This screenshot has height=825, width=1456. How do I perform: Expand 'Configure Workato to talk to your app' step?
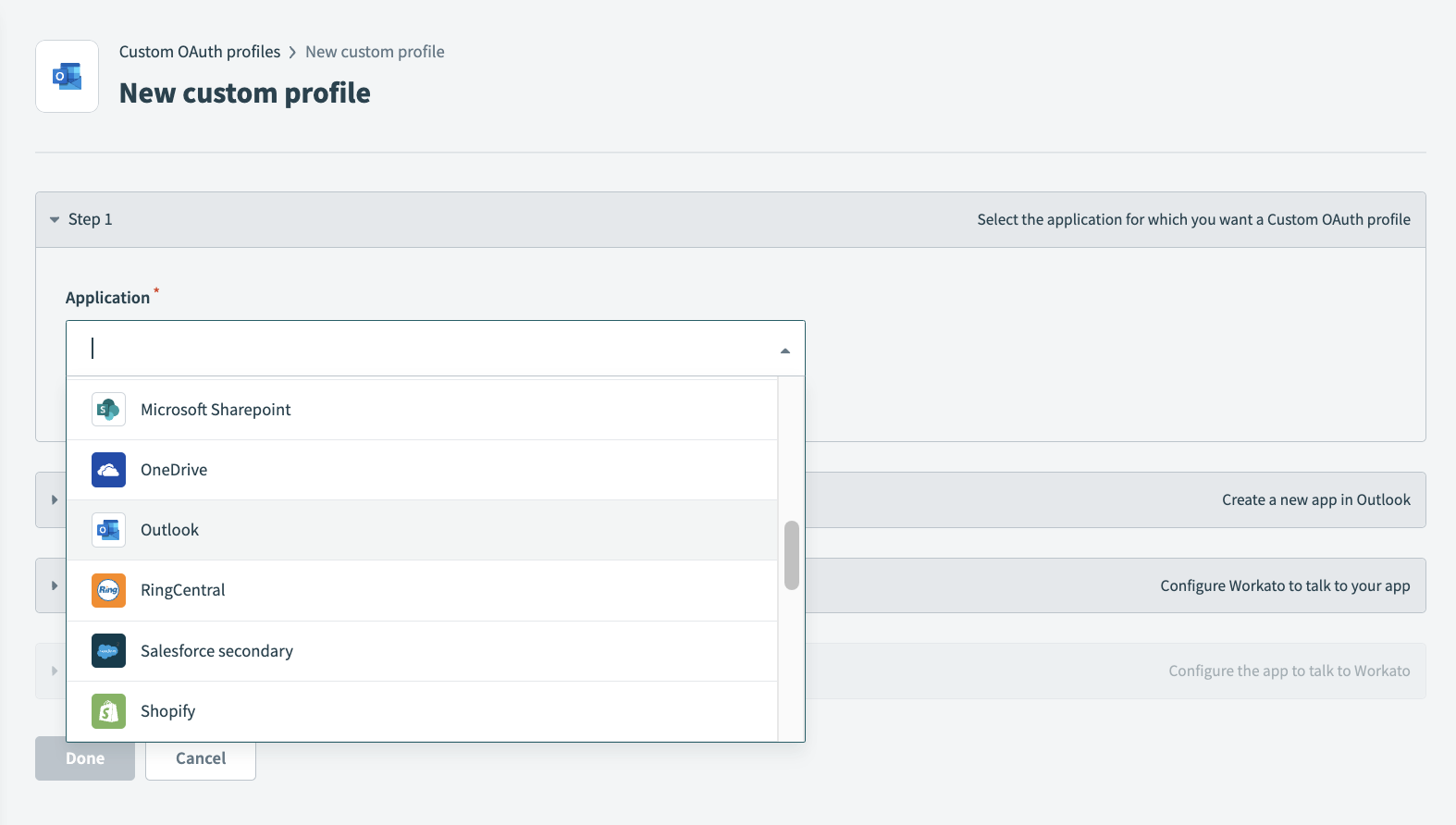(55, 585)
